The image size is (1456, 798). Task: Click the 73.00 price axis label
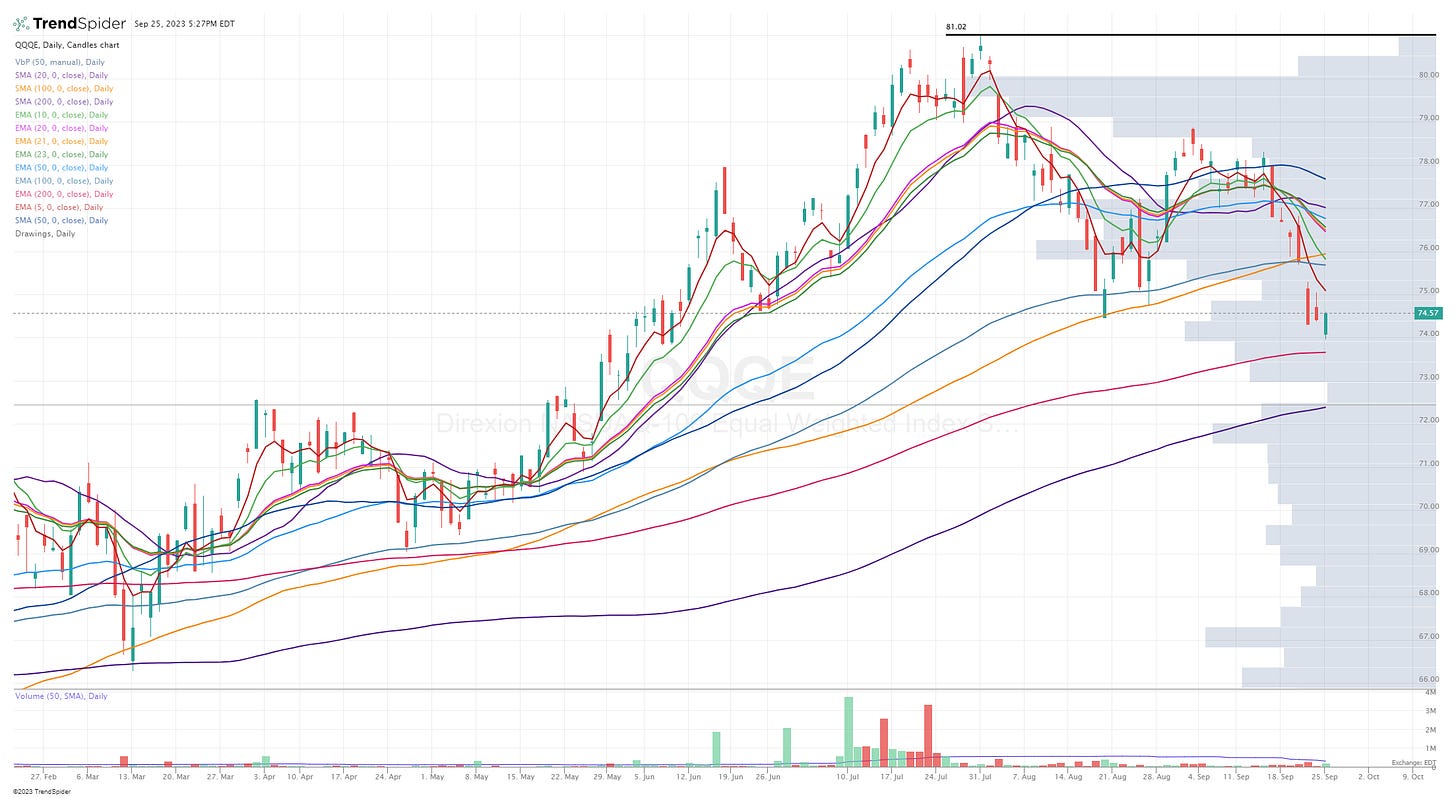(1427, 377)
